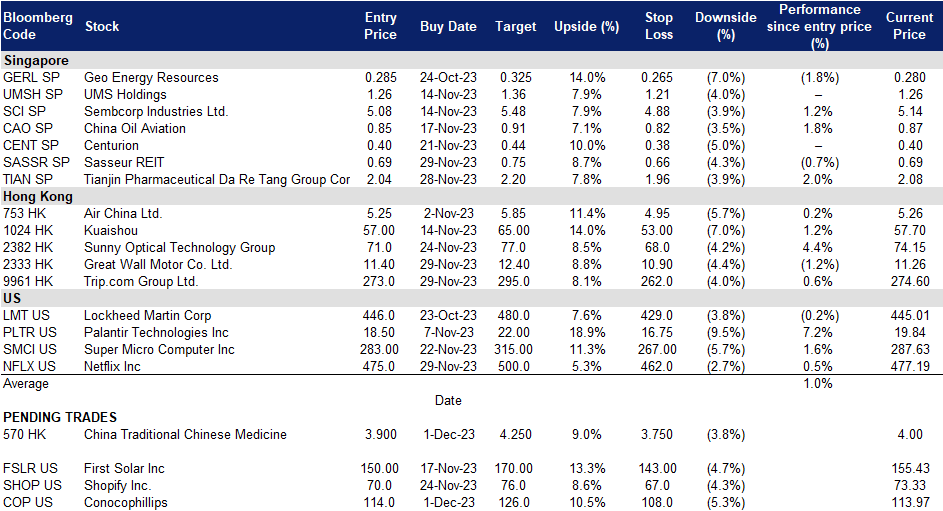
Task: Click the 'Kuaishou' stock cell
Action: coord(111,230)
